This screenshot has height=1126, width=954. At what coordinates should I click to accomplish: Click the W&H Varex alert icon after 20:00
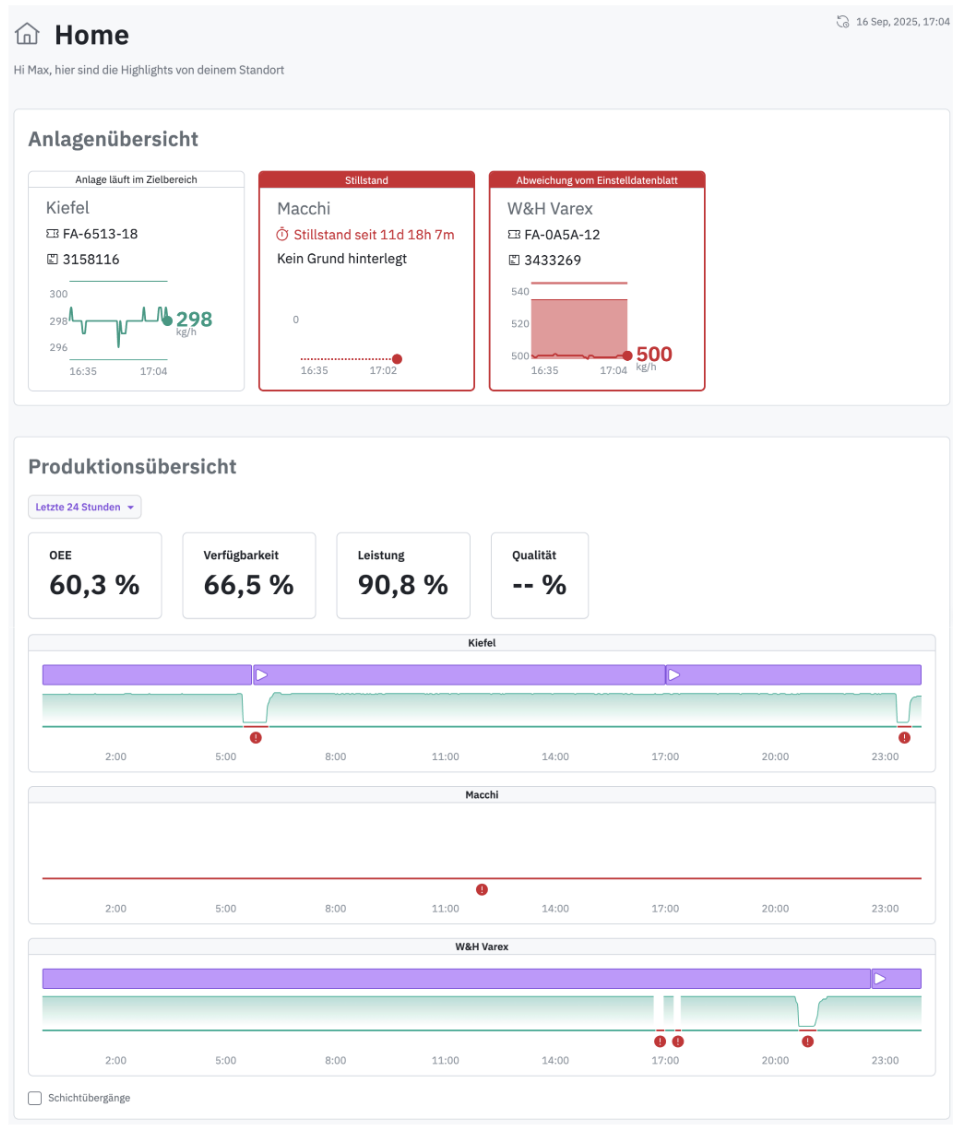coord(807,1041)
